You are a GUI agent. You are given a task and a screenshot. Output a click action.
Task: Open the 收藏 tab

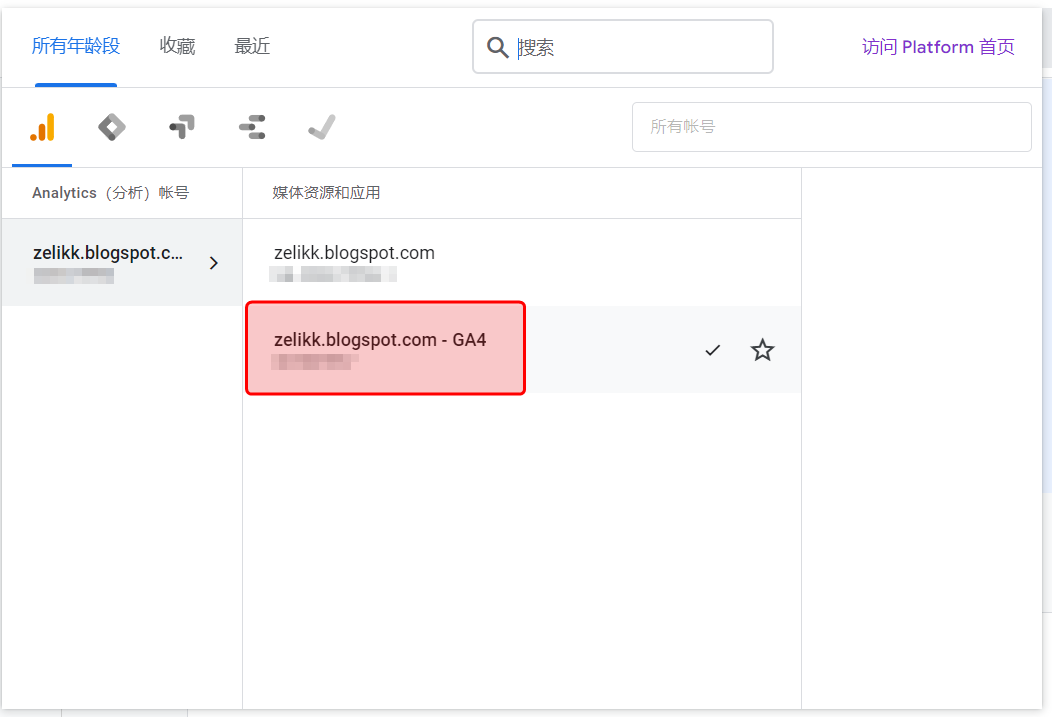click(177, 46)
